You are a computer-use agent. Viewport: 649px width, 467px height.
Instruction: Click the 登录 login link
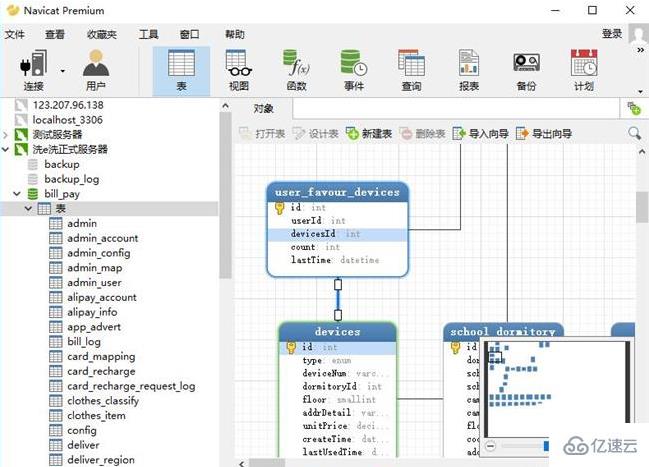(612, 34)
